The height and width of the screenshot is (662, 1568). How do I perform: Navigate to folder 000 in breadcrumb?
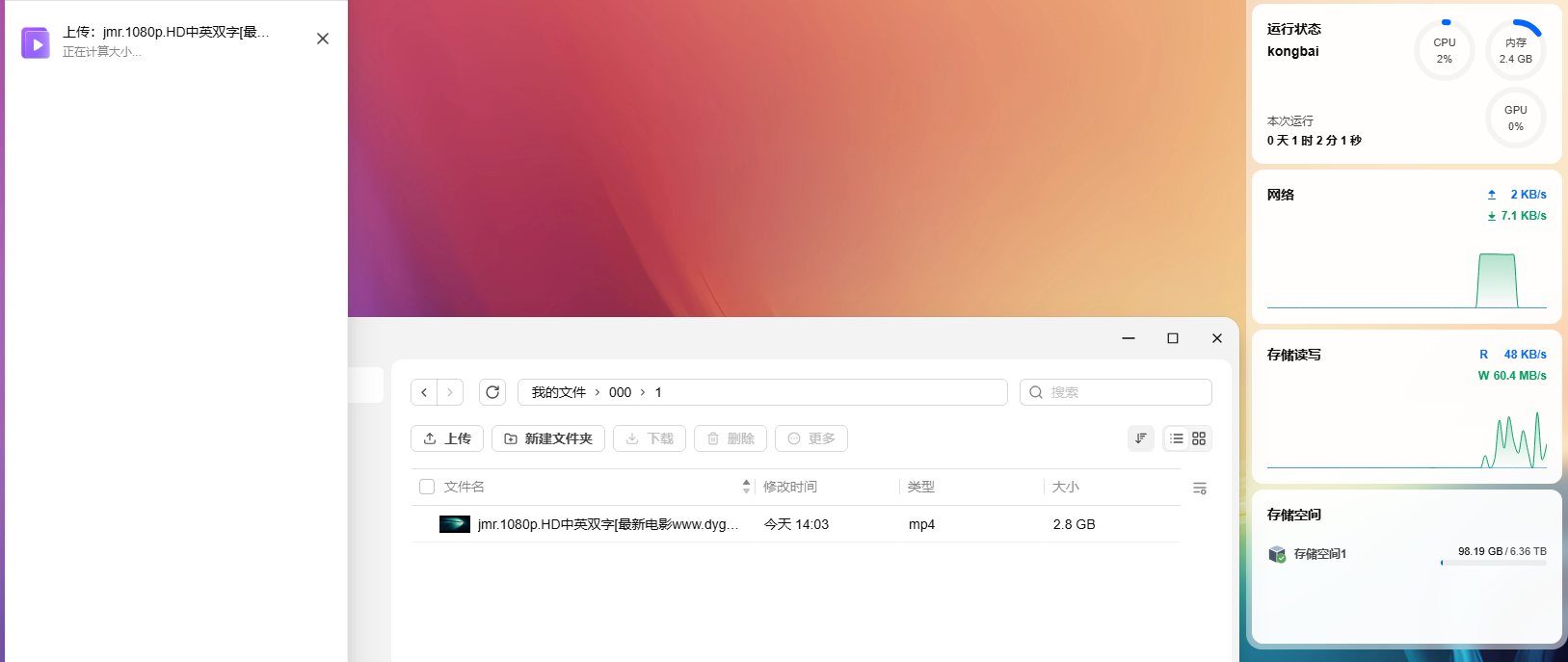pos(620,392)
